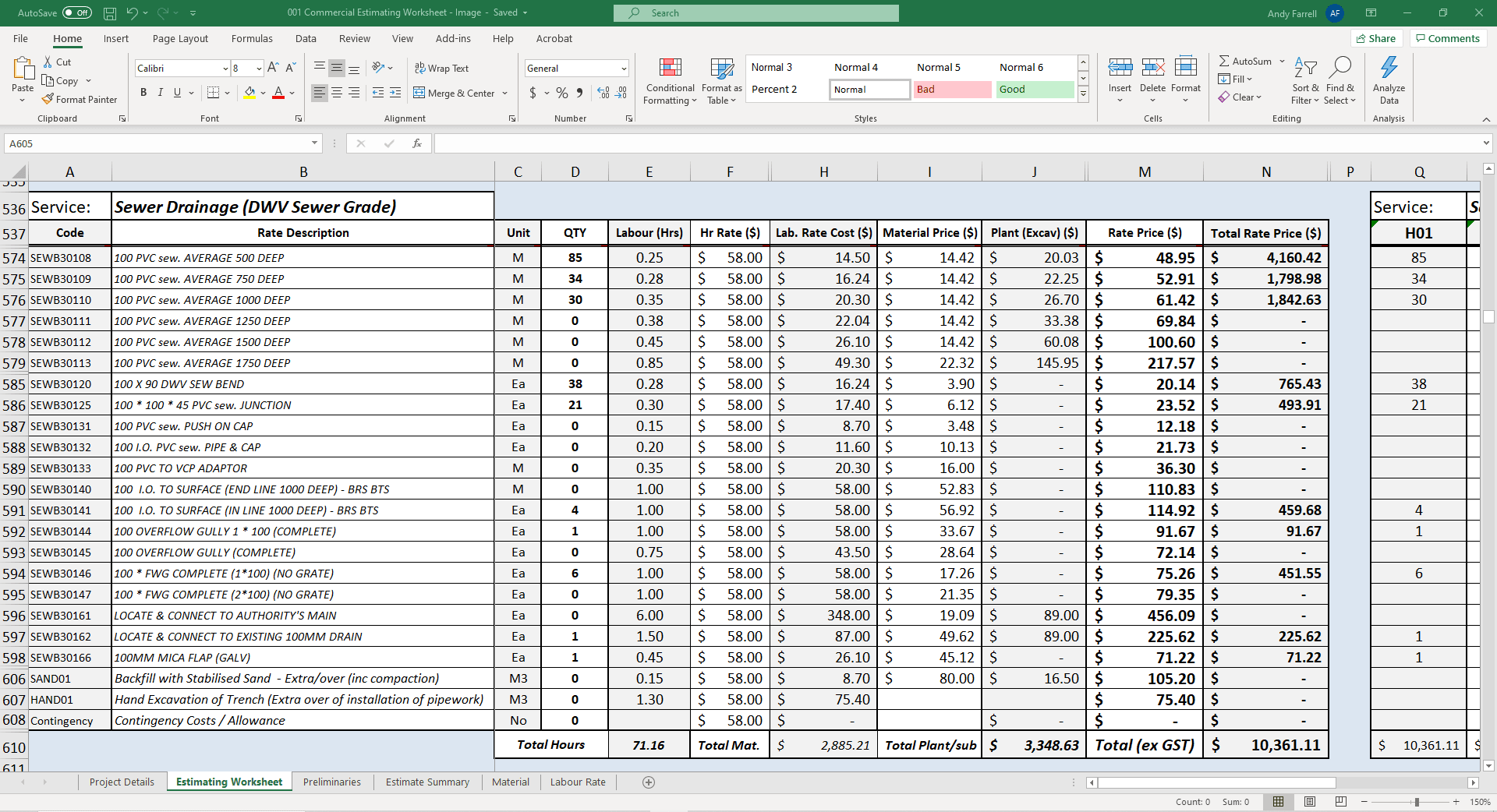This screenshot has height=812, width=1497.
Task: Click the Undo arrow icon
Action: pyautogui.click(x=132, y=13)
